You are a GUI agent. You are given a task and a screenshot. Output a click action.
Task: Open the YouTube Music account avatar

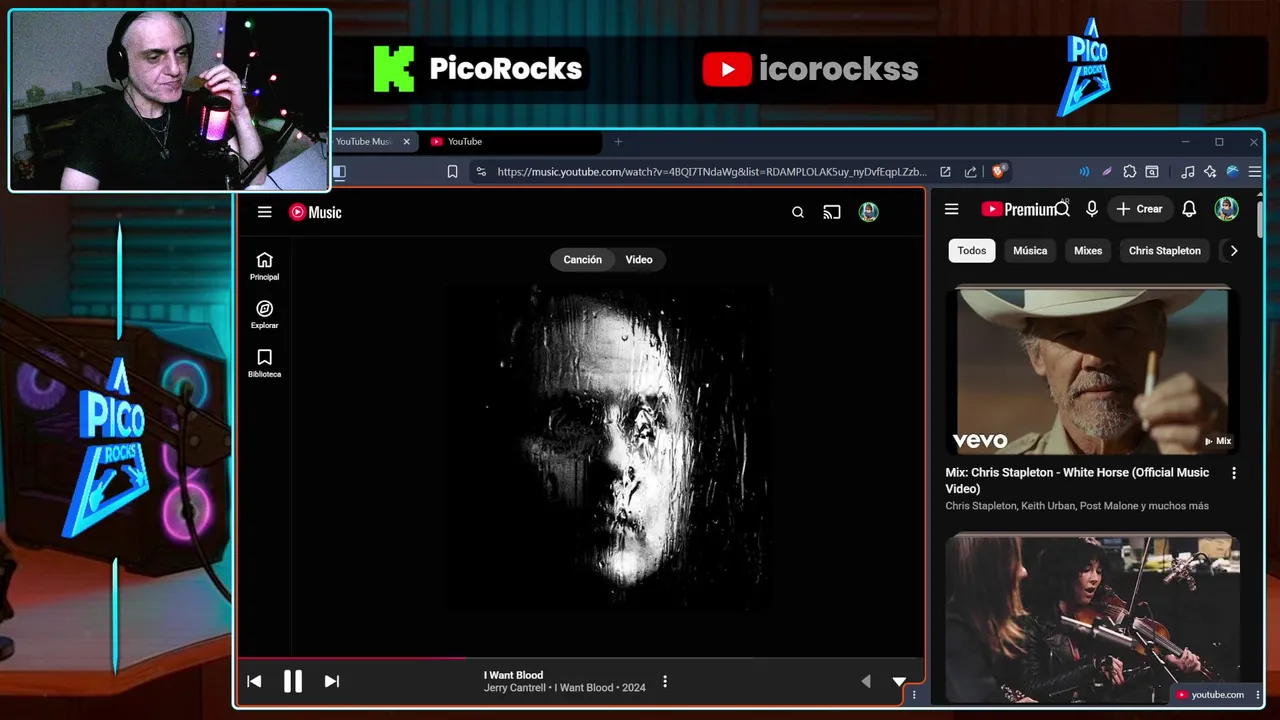pos(869,212)
